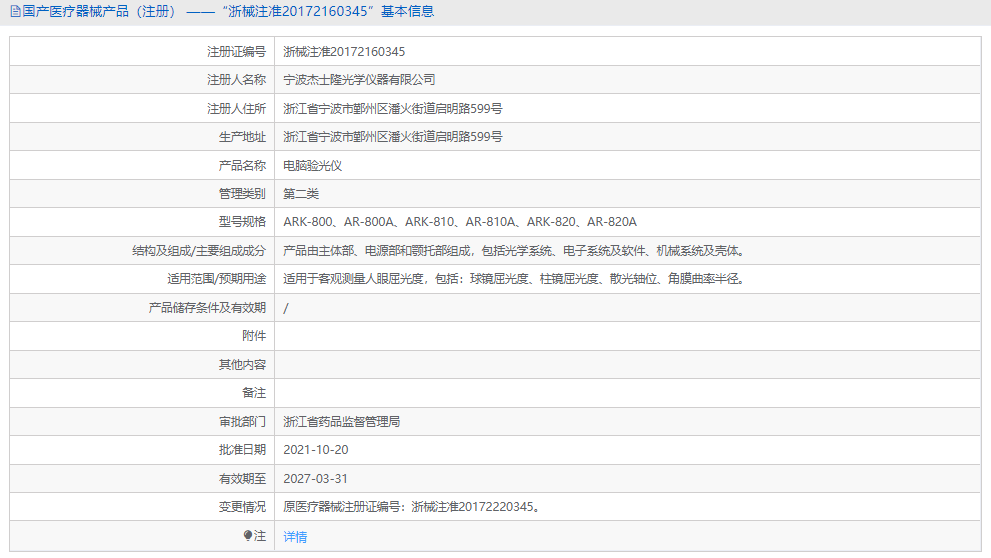Select registration number 浙械注准20172160345 in table
This screenshot has height=558, width=991.
click(x=344, y=52)
